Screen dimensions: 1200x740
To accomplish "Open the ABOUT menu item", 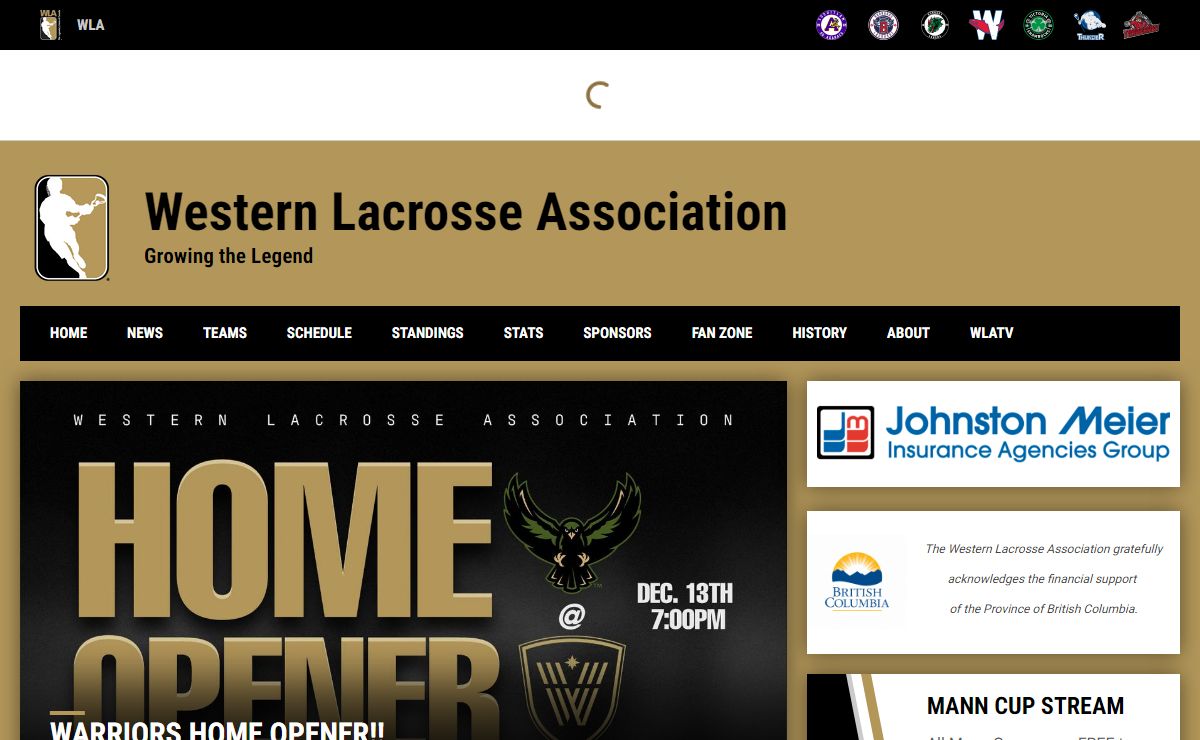I will click(x=908, y=333).
